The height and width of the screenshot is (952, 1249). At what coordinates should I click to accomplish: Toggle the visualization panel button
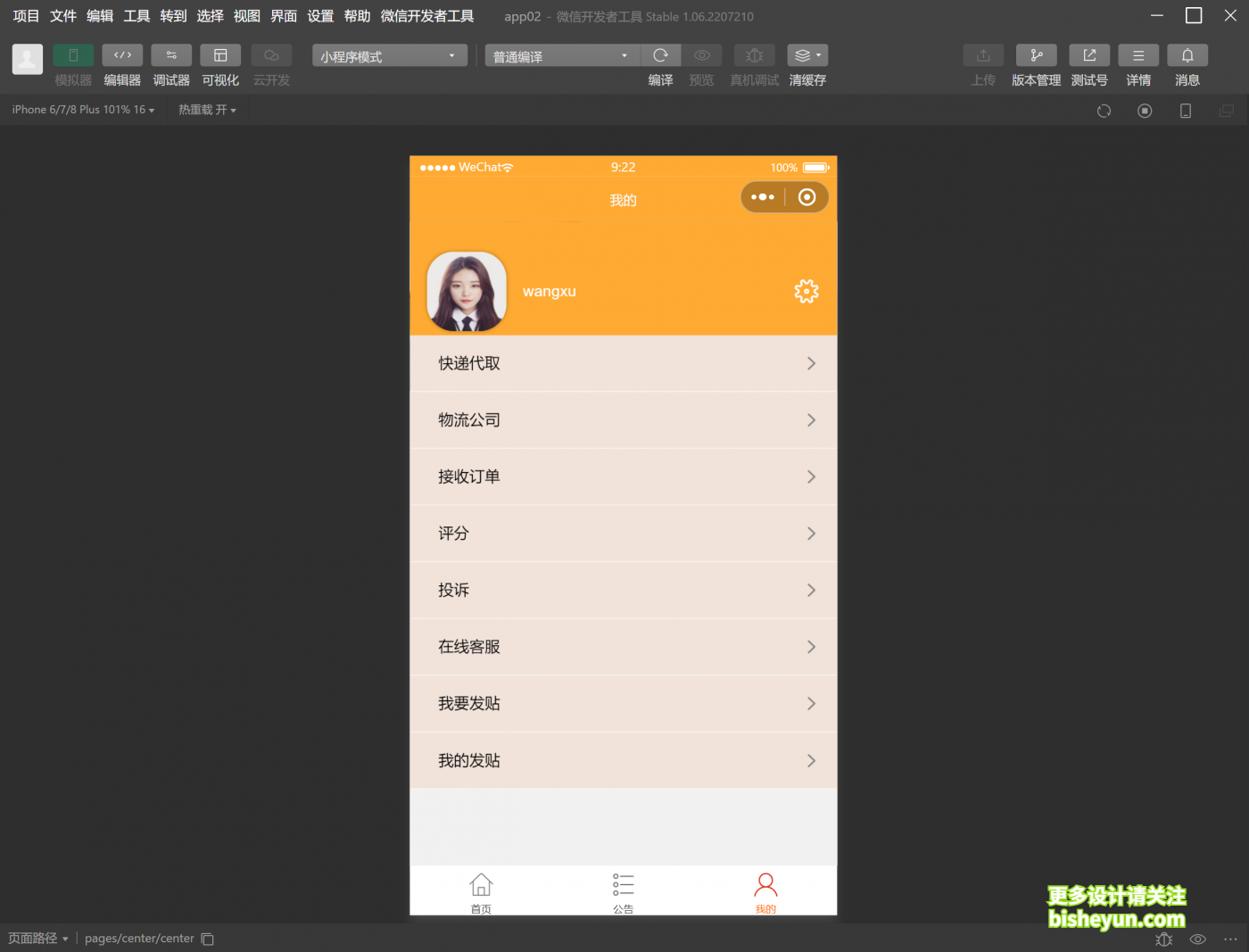click(220, 55)
